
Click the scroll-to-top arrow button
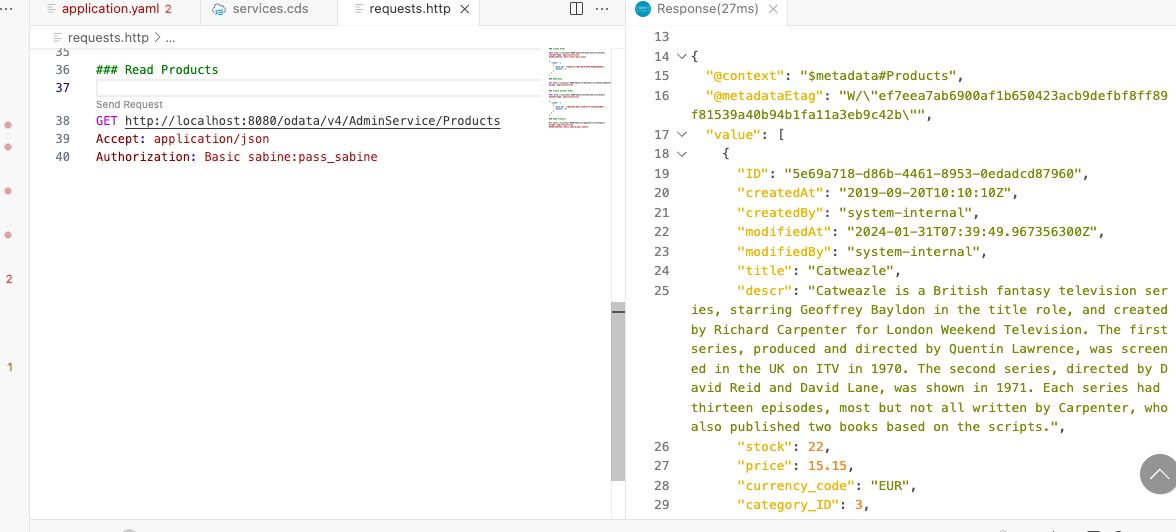(1158, 475)
